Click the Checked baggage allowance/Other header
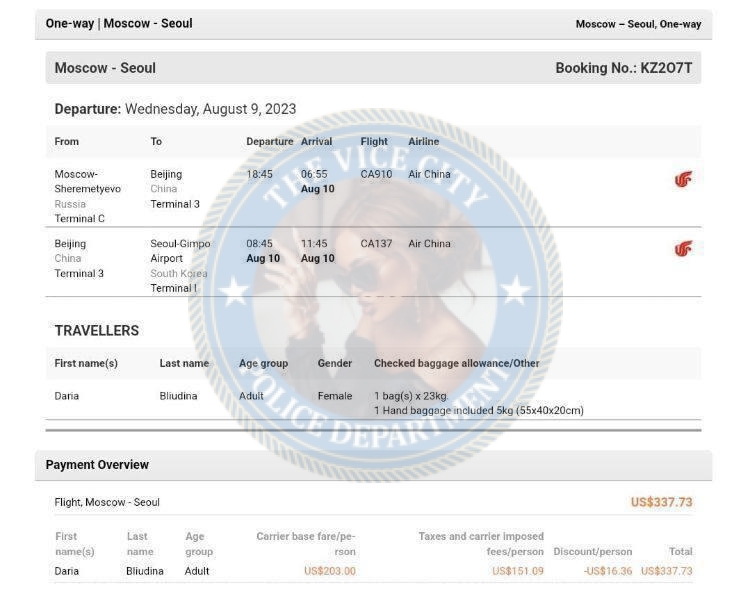Screen dimensions: 750x591 [x=456, y=363]
